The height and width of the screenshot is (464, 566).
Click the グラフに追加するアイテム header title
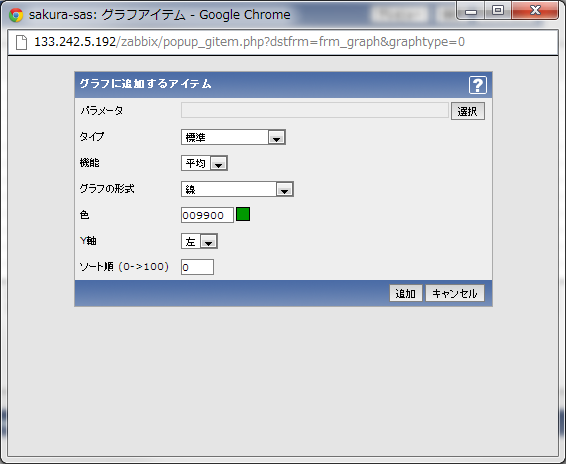tap(145, 84)
